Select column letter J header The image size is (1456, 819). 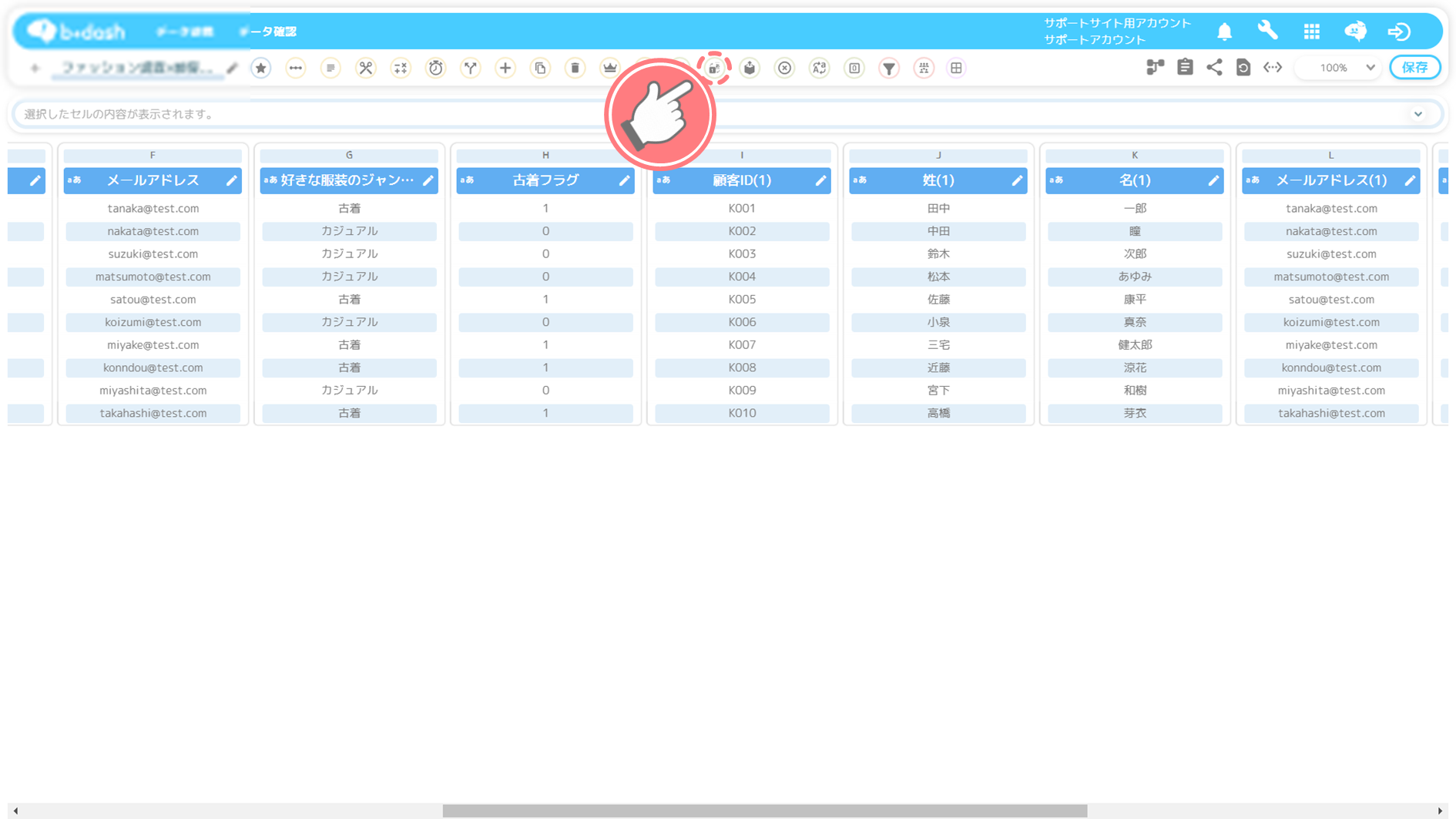coord(938,156)
